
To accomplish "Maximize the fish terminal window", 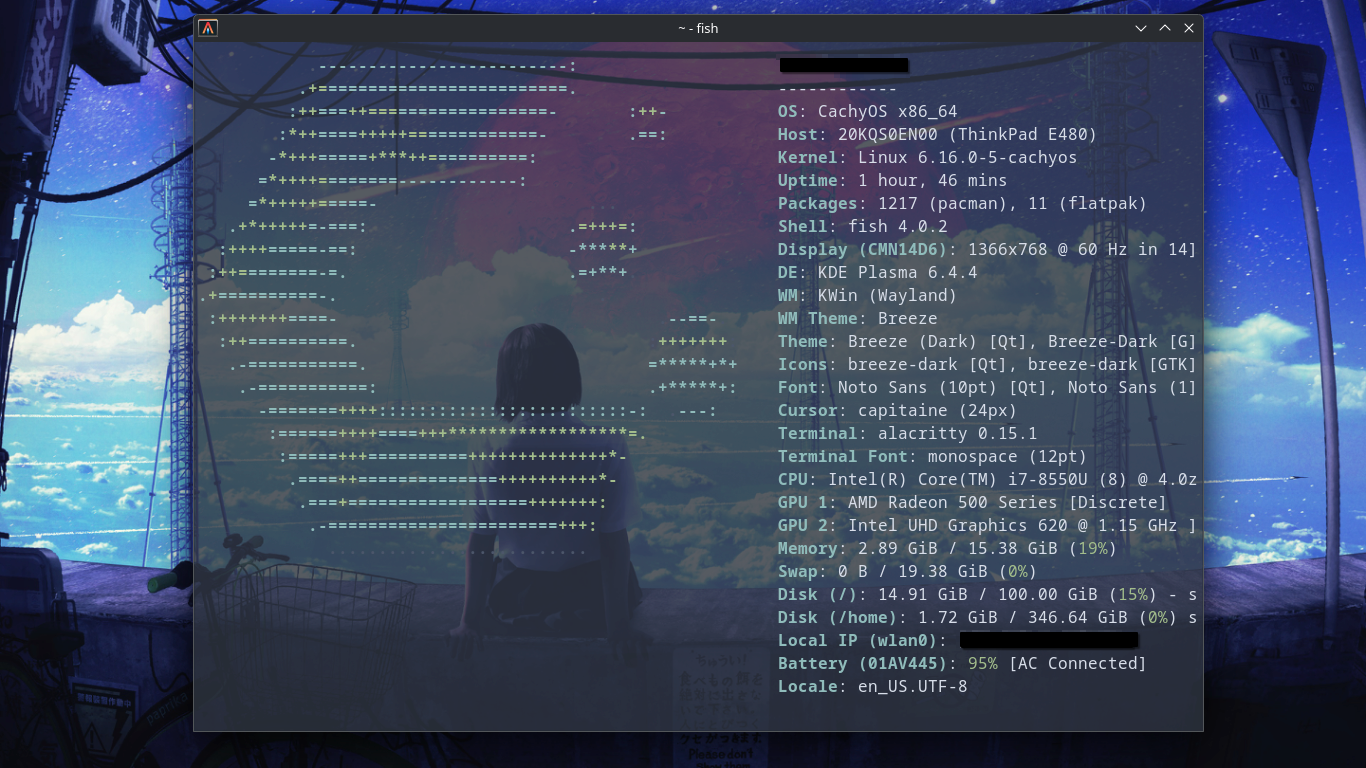I will tap(1165, 28).
